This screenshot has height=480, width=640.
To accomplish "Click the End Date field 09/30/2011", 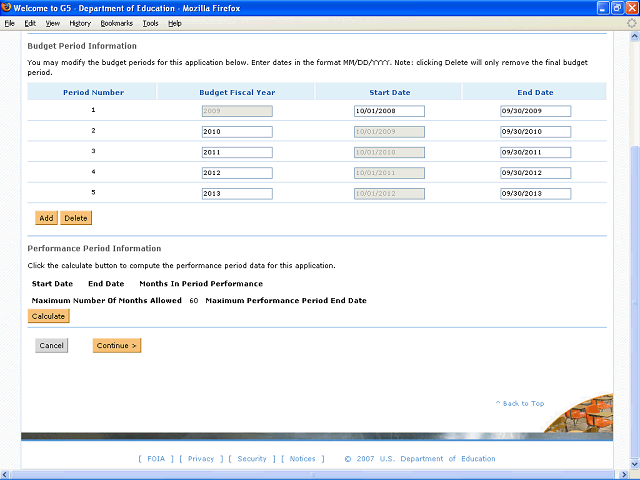I will [x=536, y=153].
